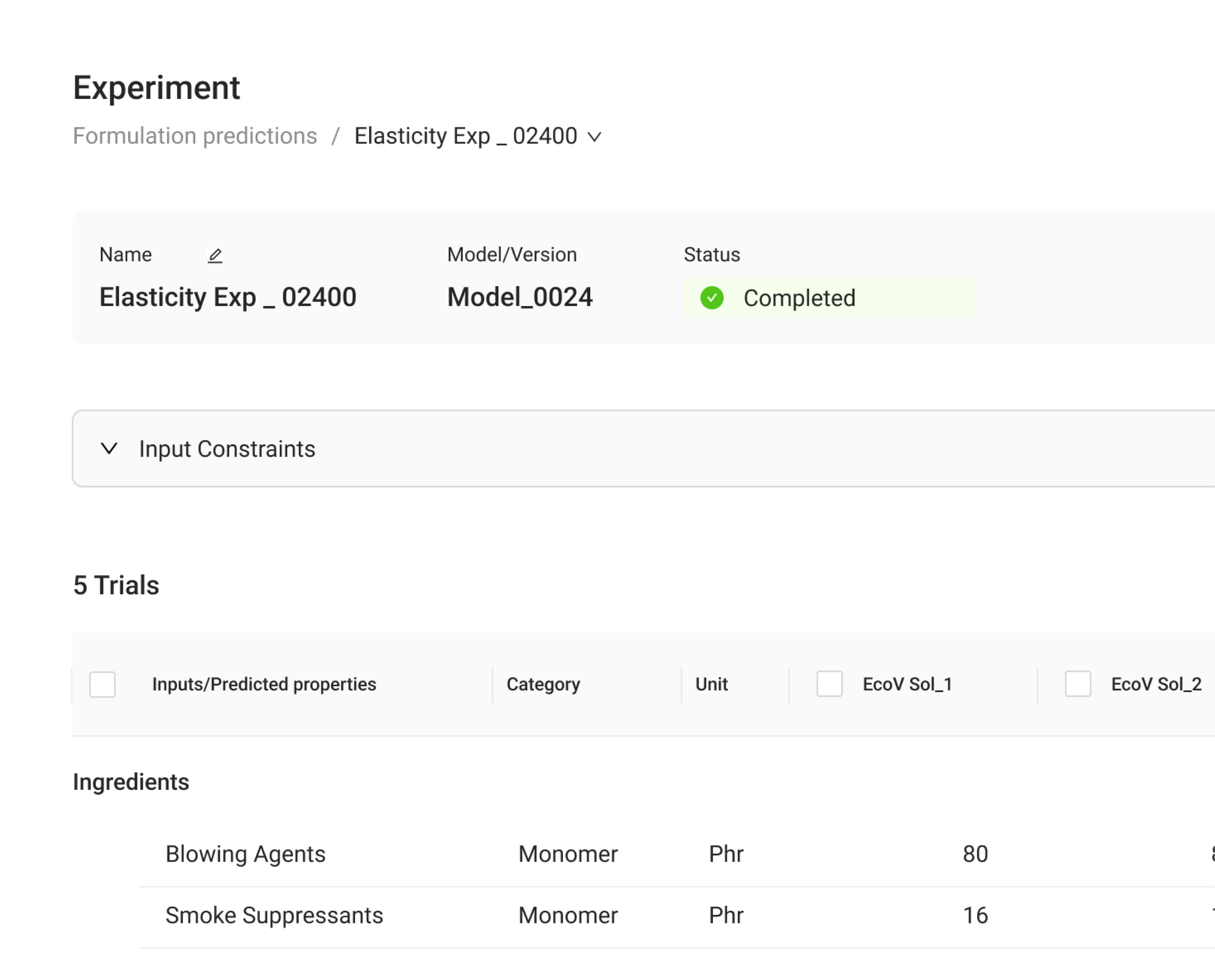The width and height of the screenshot is (1215, 980).
Task: Select the EcoV Sol_2 checkbox
Action: click(x=1077, y=684)
